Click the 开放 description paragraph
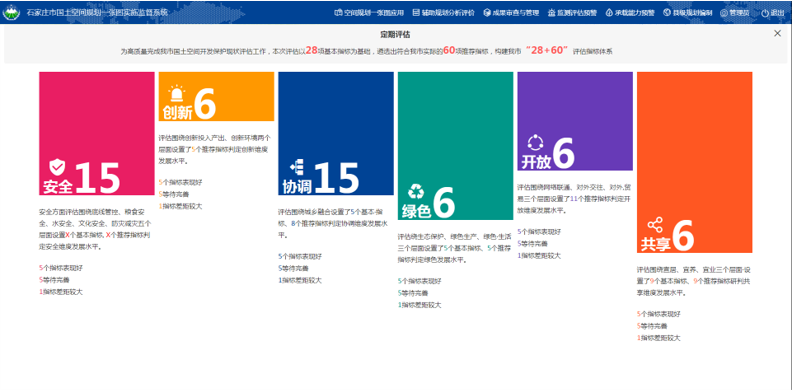This screenshot has height=390, width=792. pyautogui.click(x=574, y=199)
